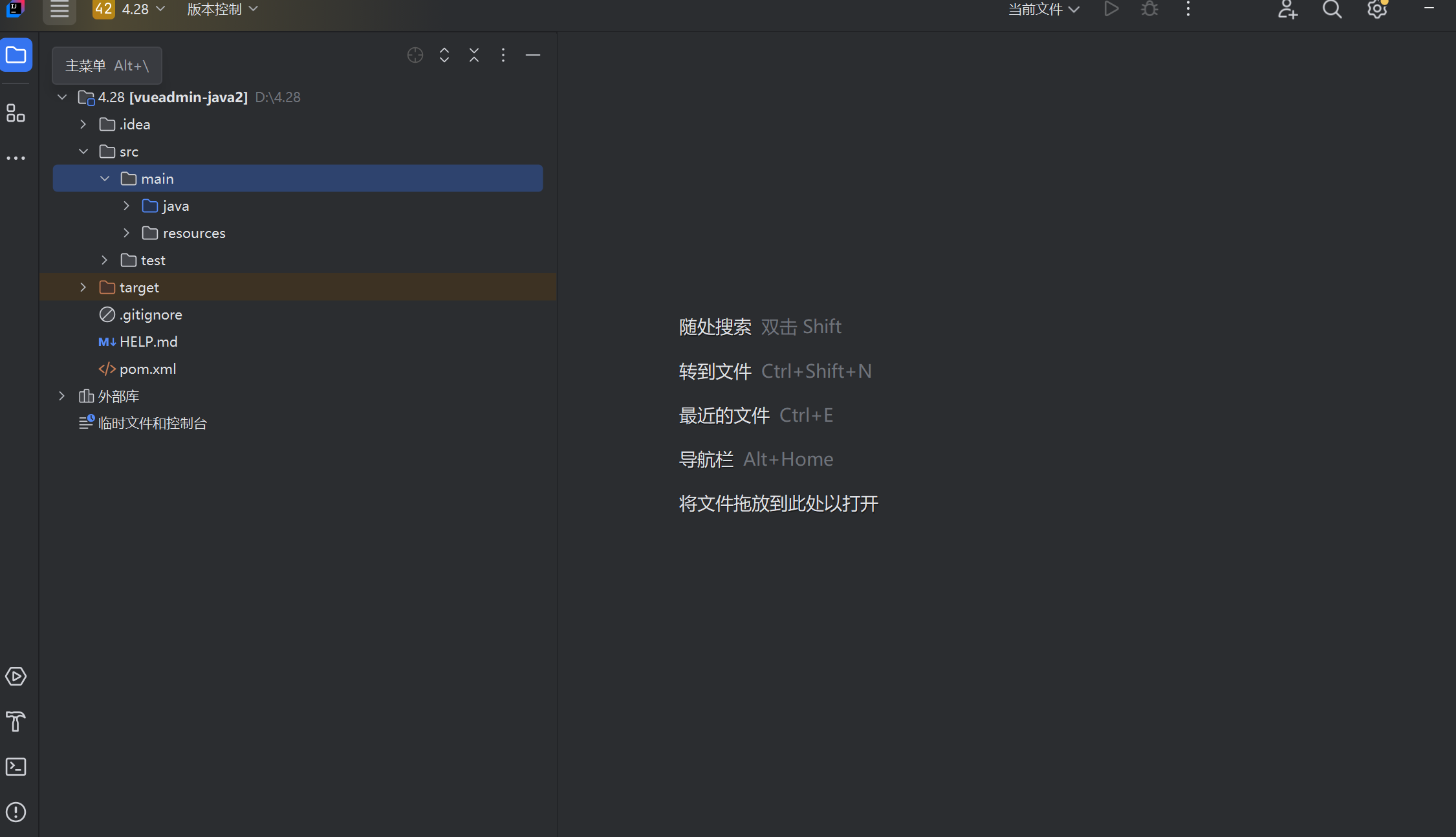
Task: Click Select Opened File crosshair icon
Action: tap(415, 55)
